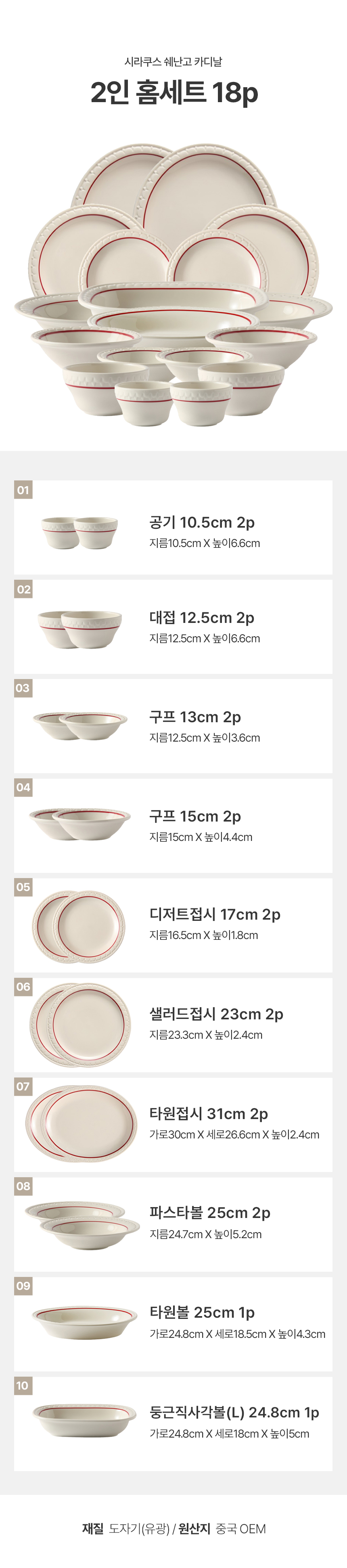Click the number badge 10

pyautogui.click(x=23, y=1386)
